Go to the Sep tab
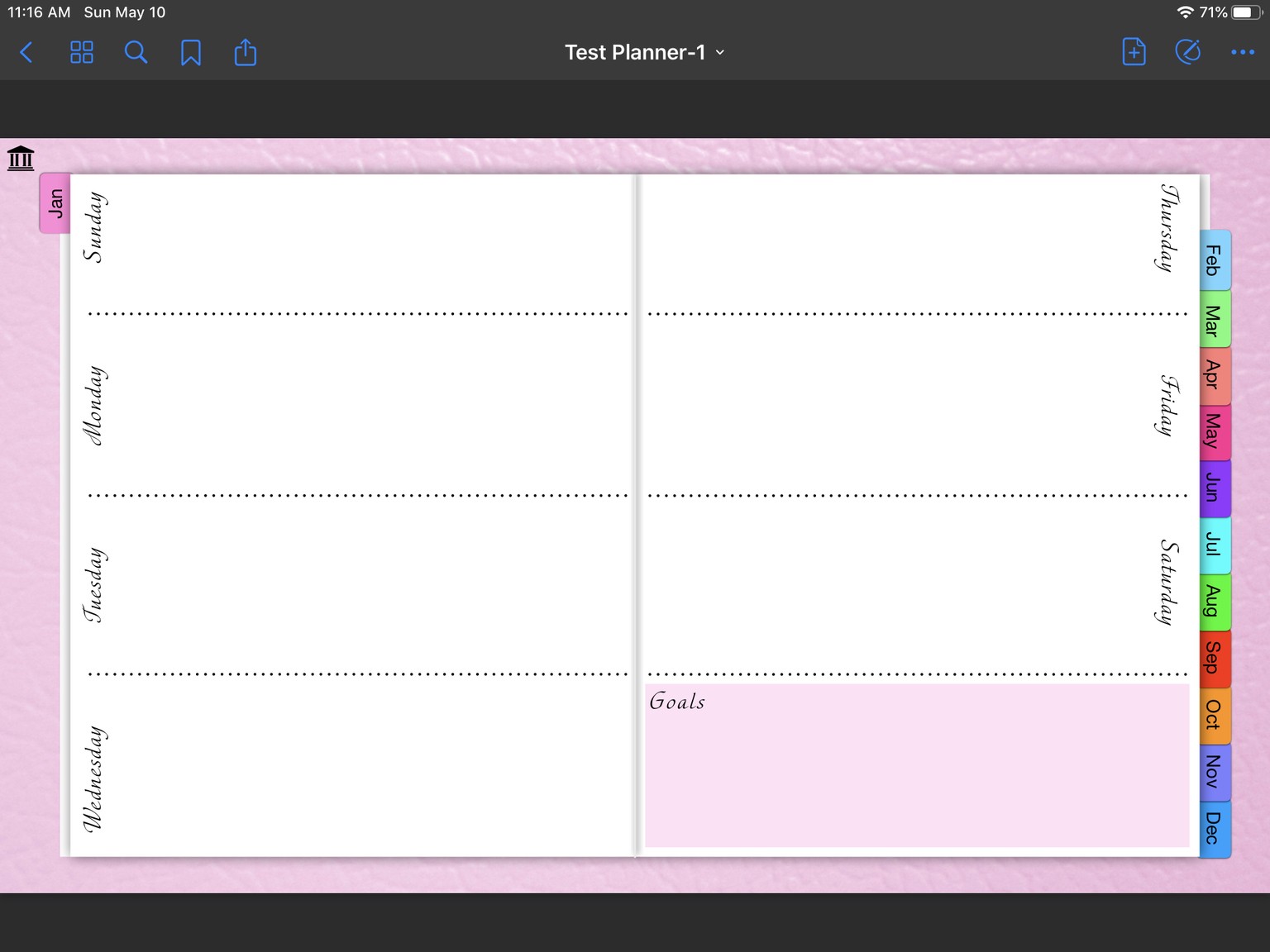 coord(1215,659)
